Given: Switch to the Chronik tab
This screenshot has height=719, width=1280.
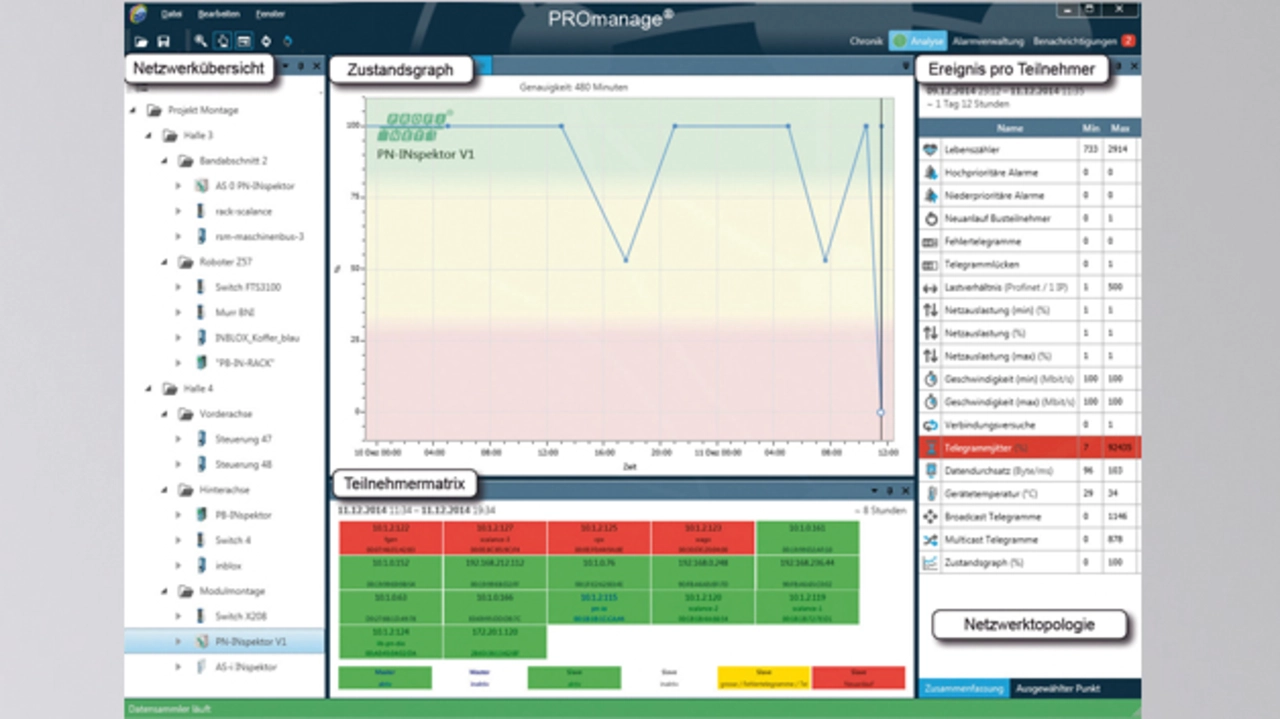Looking at the screenshot, I should click(866, 41).
